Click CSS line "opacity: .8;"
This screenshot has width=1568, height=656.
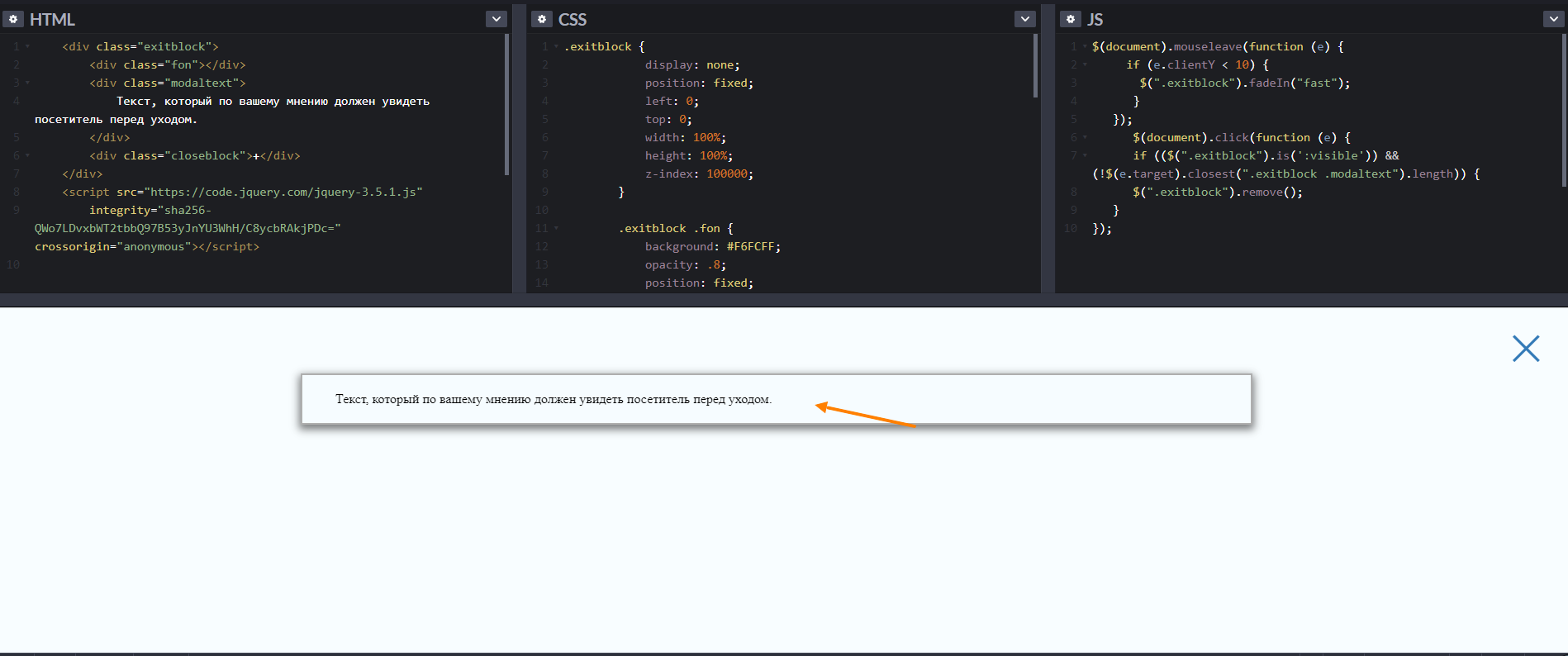[x=686, y=265]
